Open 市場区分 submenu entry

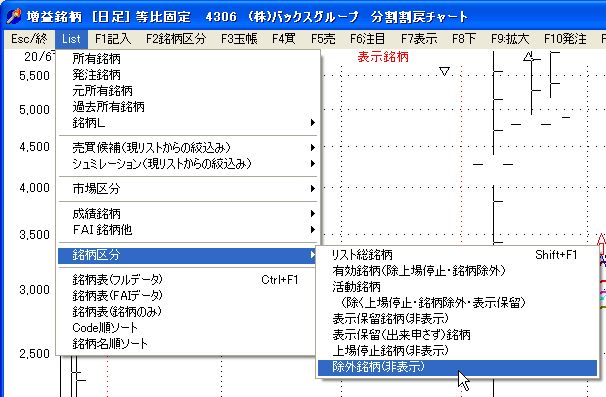[x=187, y=189]
